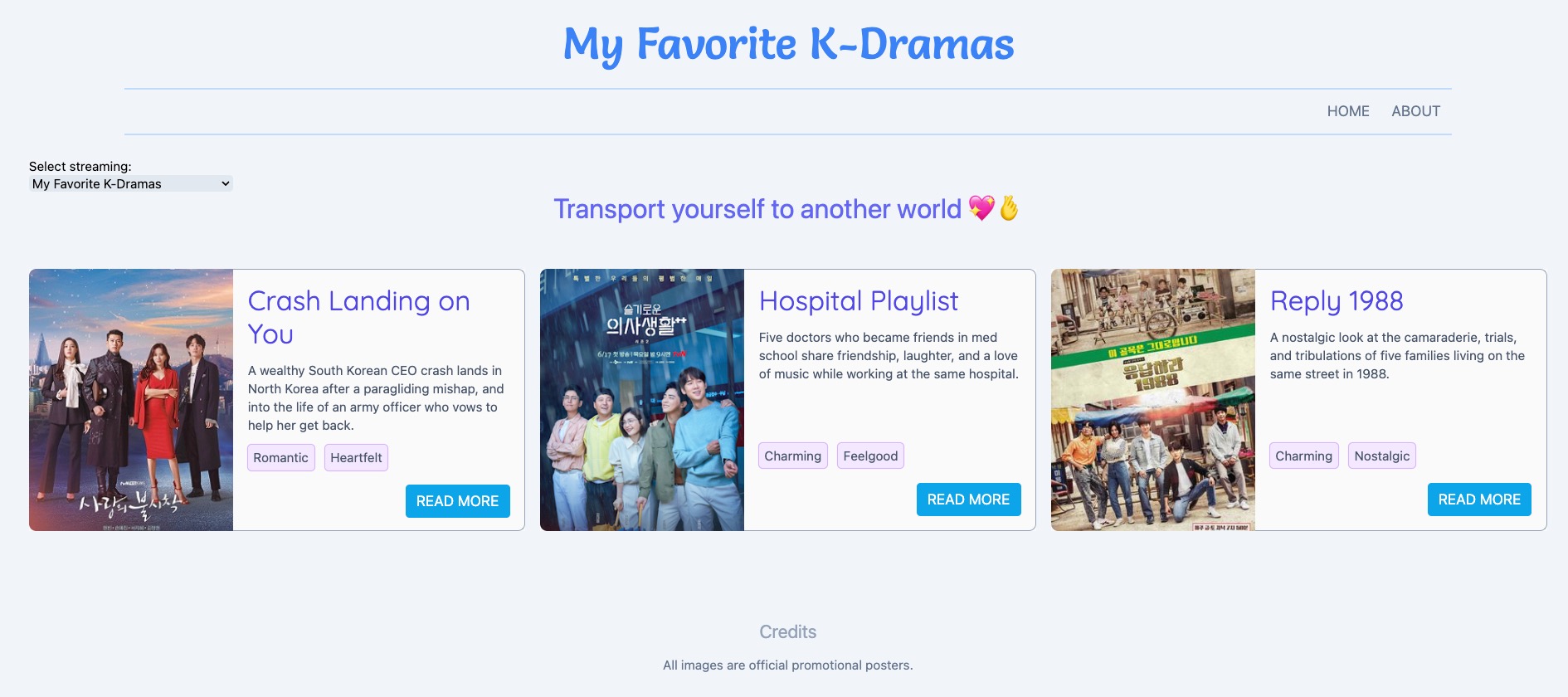Screen dimensions: 1568x697
Task: Click READ MORE for Crash Landing on You
Action: (x=457, y=501)
